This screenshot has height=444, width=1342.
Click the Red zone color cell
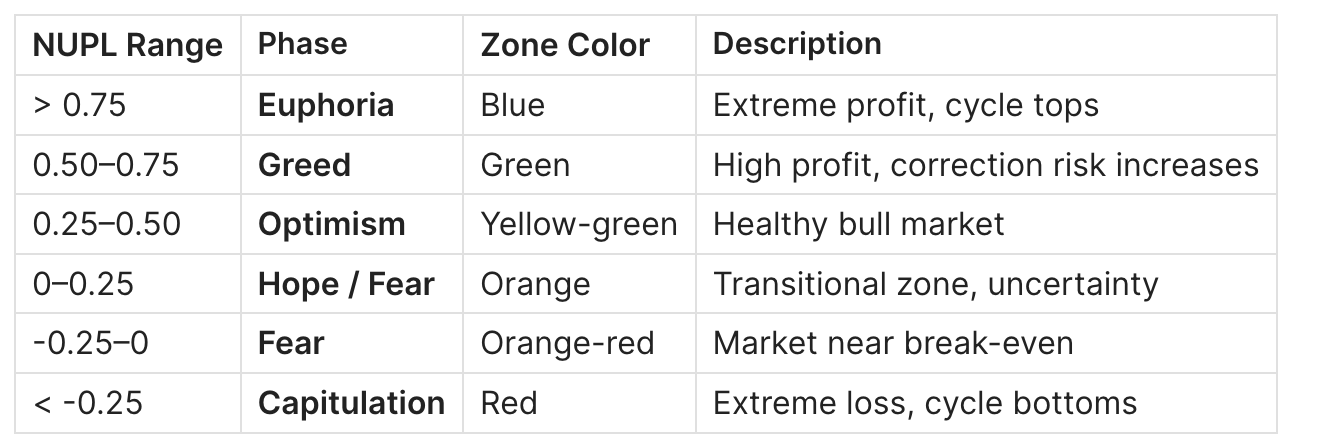coord(508,403)
